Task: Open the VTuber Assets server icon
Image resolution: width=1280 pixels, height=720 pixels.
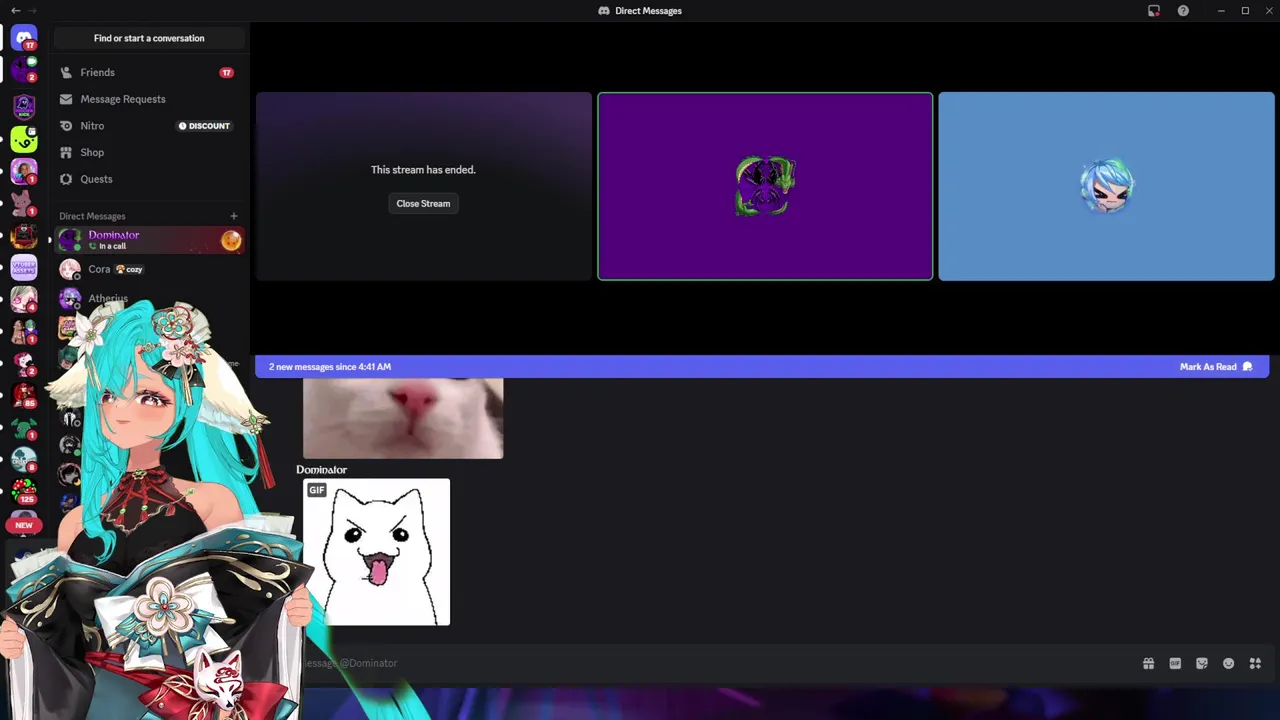Action: 24,267
